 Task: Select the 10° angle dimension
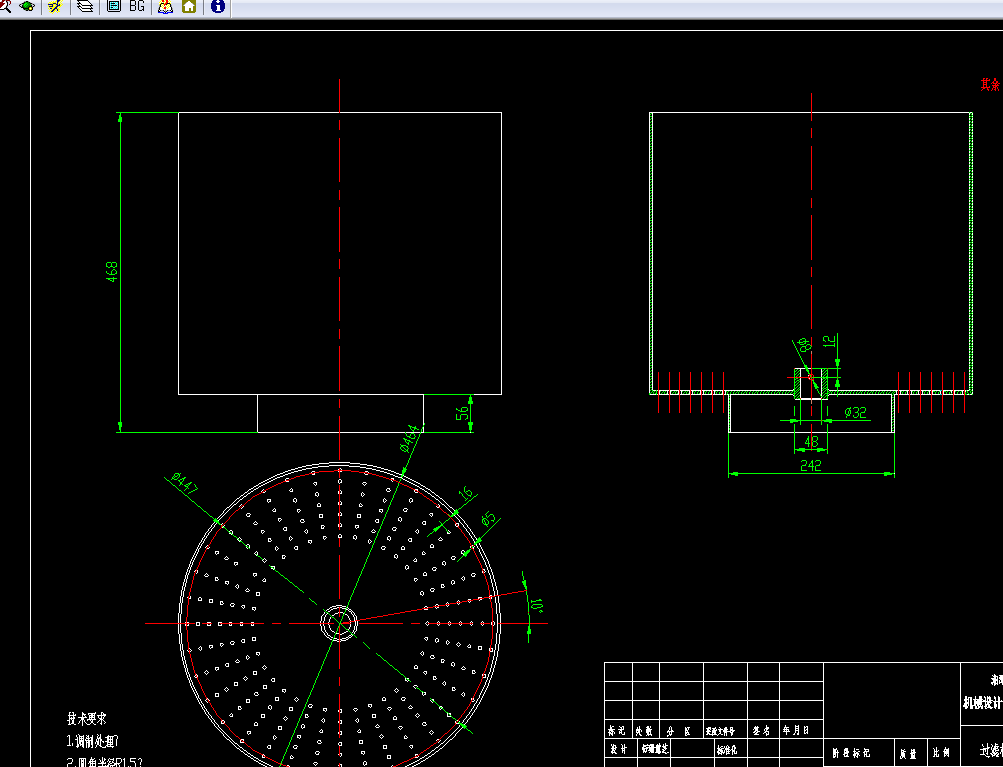[x=537, y=605]
